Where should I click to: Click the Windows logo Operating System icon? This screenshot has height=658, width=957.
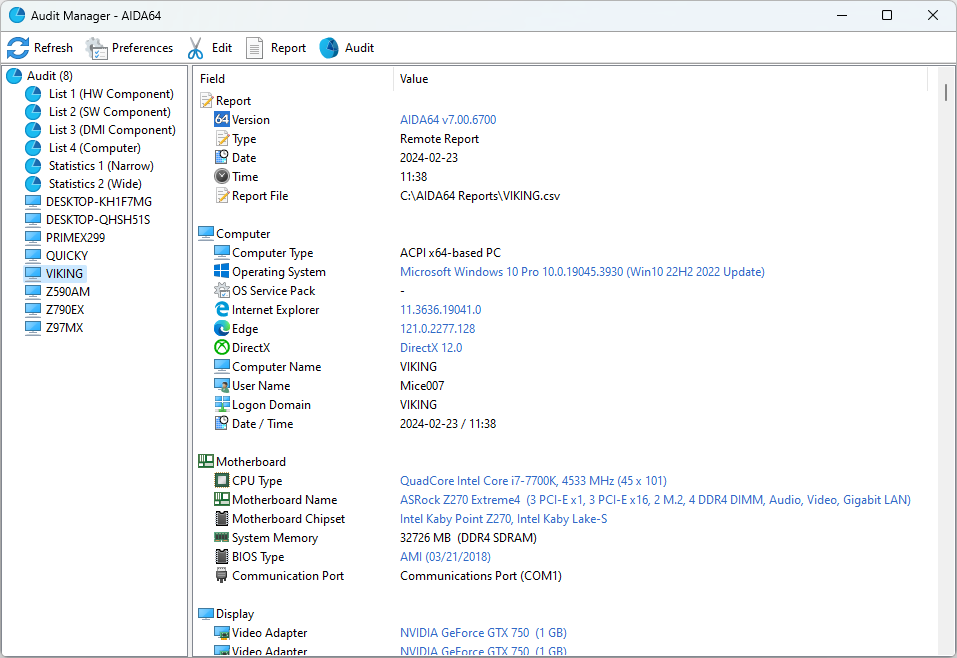point(222,272)
